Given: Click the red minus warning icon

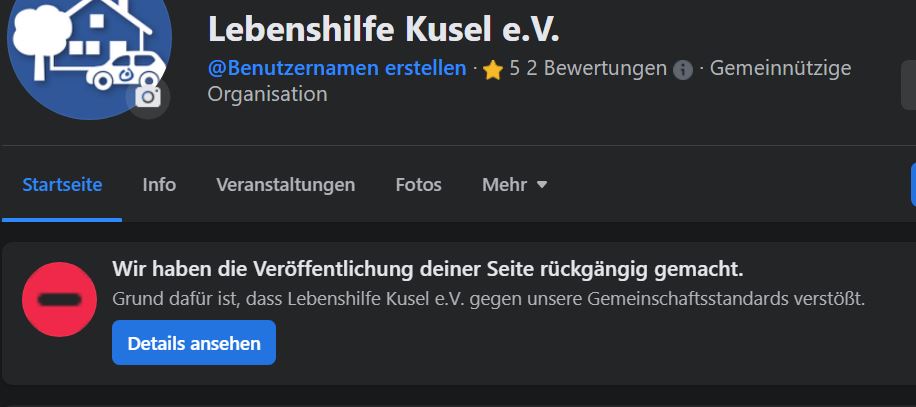Looking at the screenshot, I should tap(59, 299).
